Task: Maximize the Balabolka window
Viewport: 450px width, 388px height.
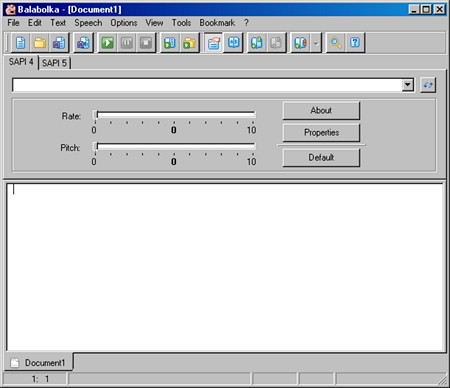Action: [x=426, y=9]
